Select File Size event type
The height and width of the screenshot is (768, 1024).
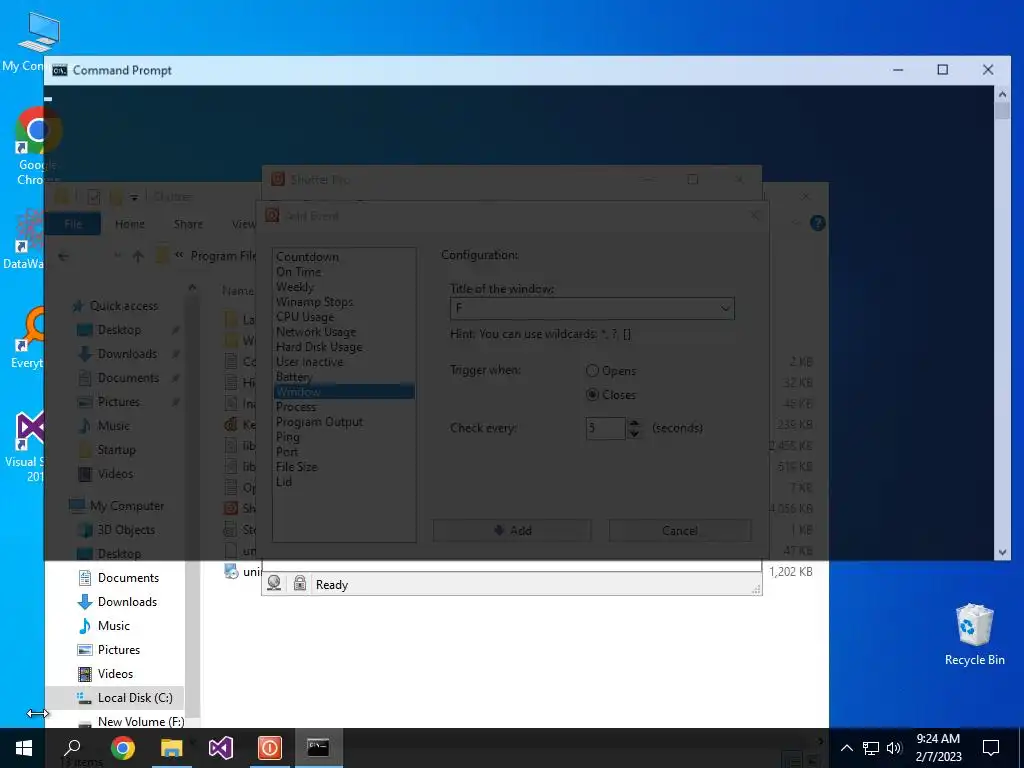[296, 467]
